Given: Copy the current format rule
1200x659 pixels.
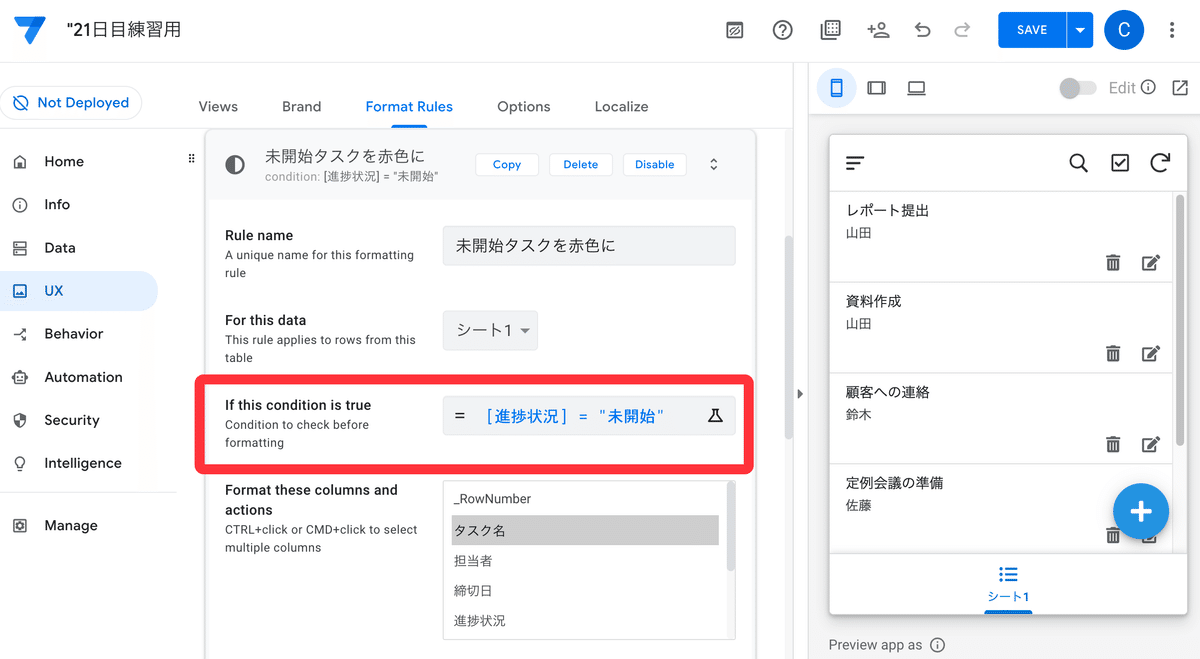Looking at the screenshot, I should point(506,164).
